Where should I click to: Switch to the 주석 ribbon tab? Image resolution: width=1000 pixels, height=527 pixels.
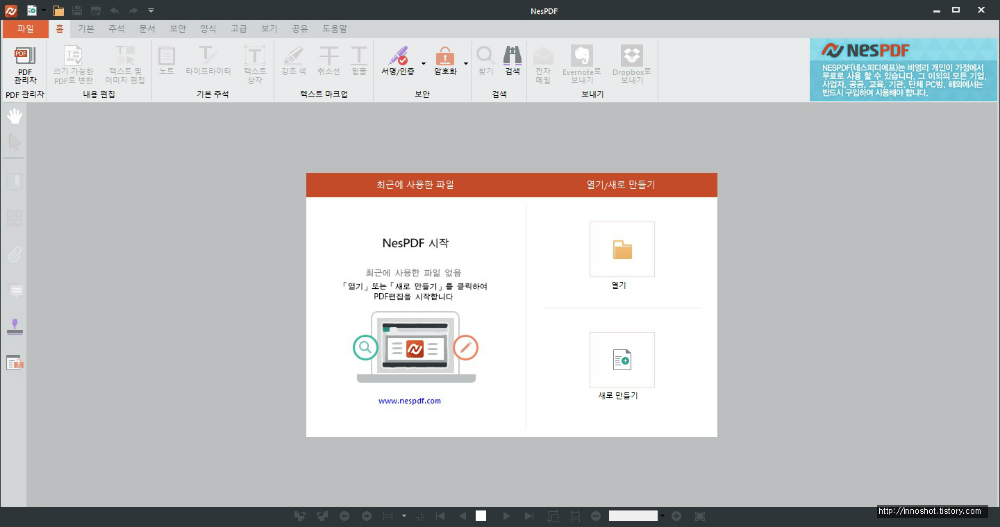point(116,29)
